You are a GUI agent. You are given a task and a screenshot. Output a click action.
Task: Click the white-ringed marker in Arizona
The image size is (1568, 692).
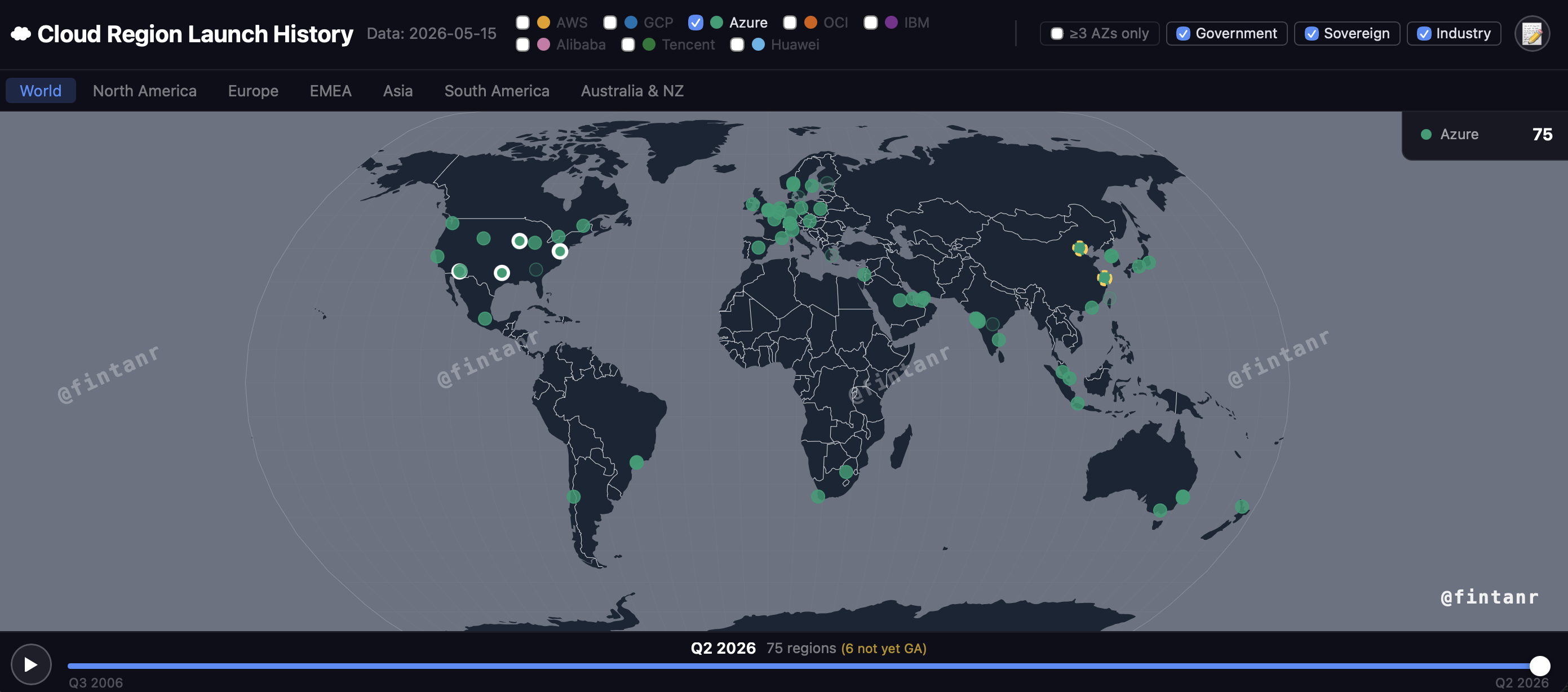tap(459, 271)
